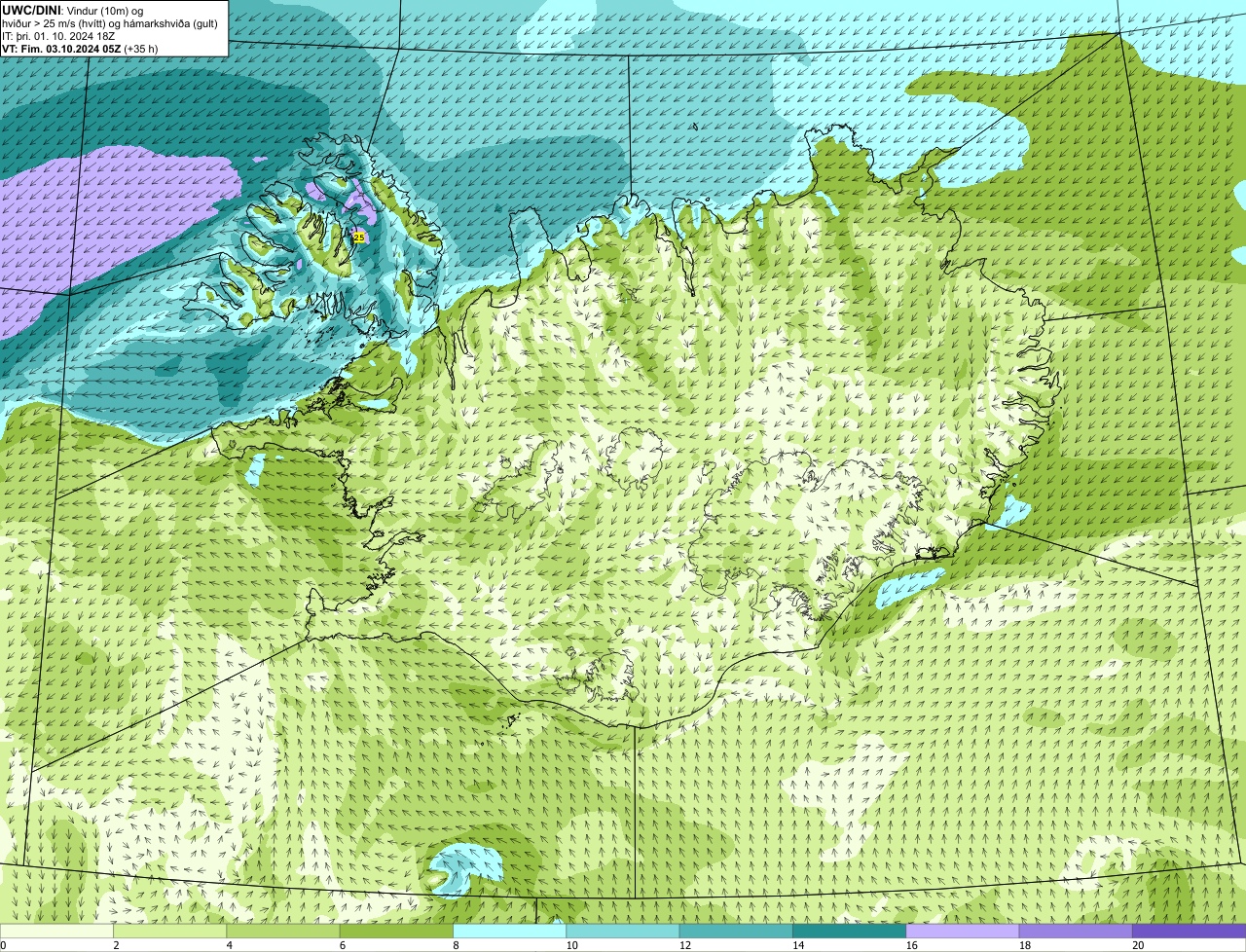Click the legend label "2"

pos(116,945)
